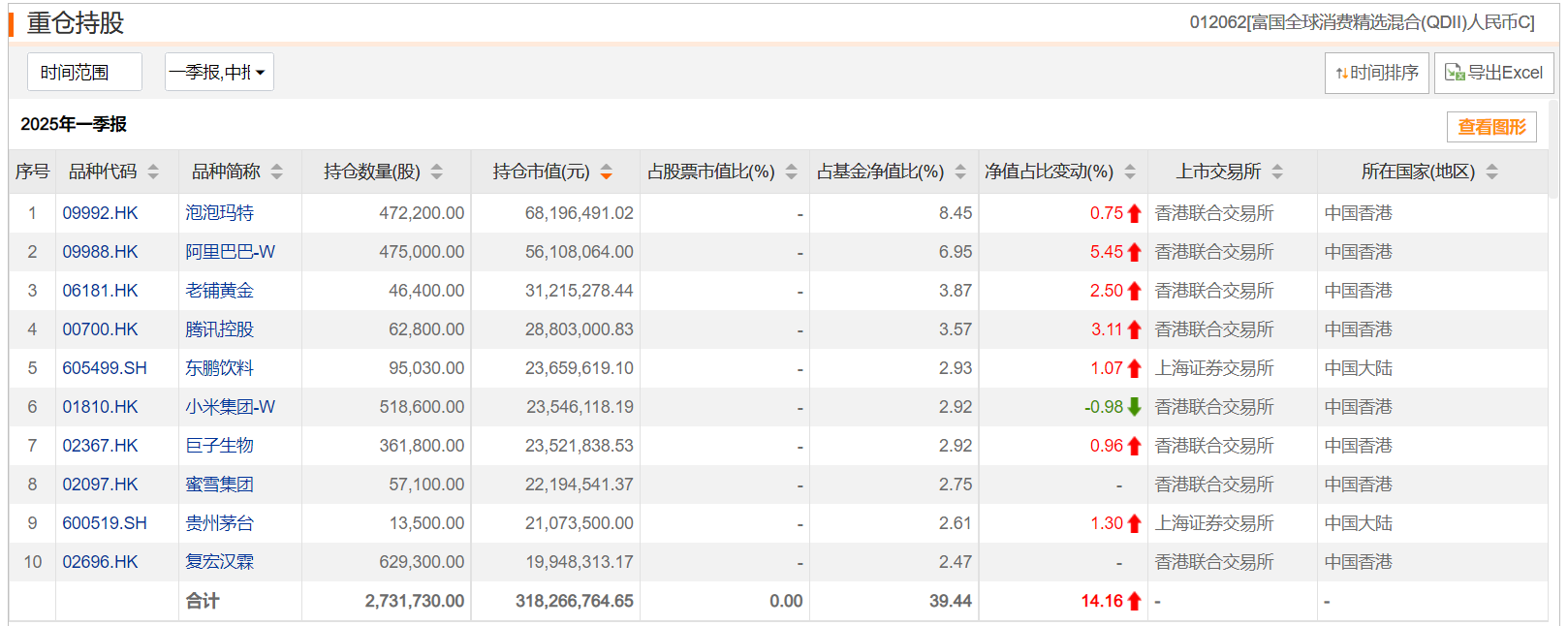1568x626 pixels.
Task: Select the 2025年一季报 section heading
Action: coord(74,124)
